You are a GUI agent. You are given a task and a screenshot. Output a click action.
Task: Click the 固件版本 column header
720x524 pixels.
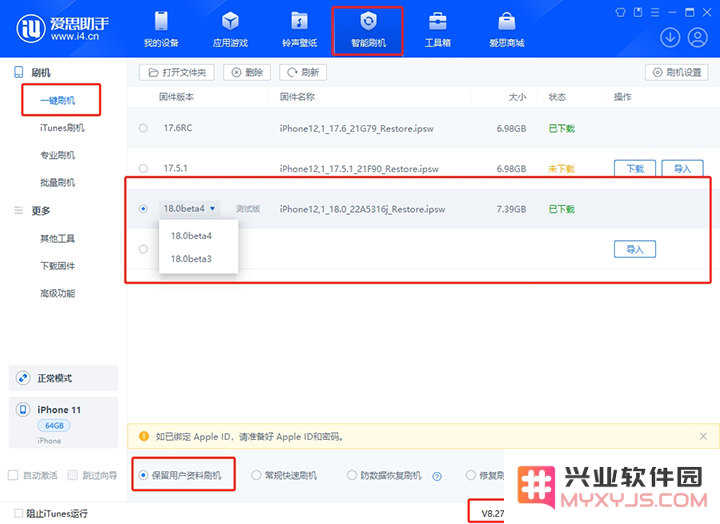[x=176, y=97]
